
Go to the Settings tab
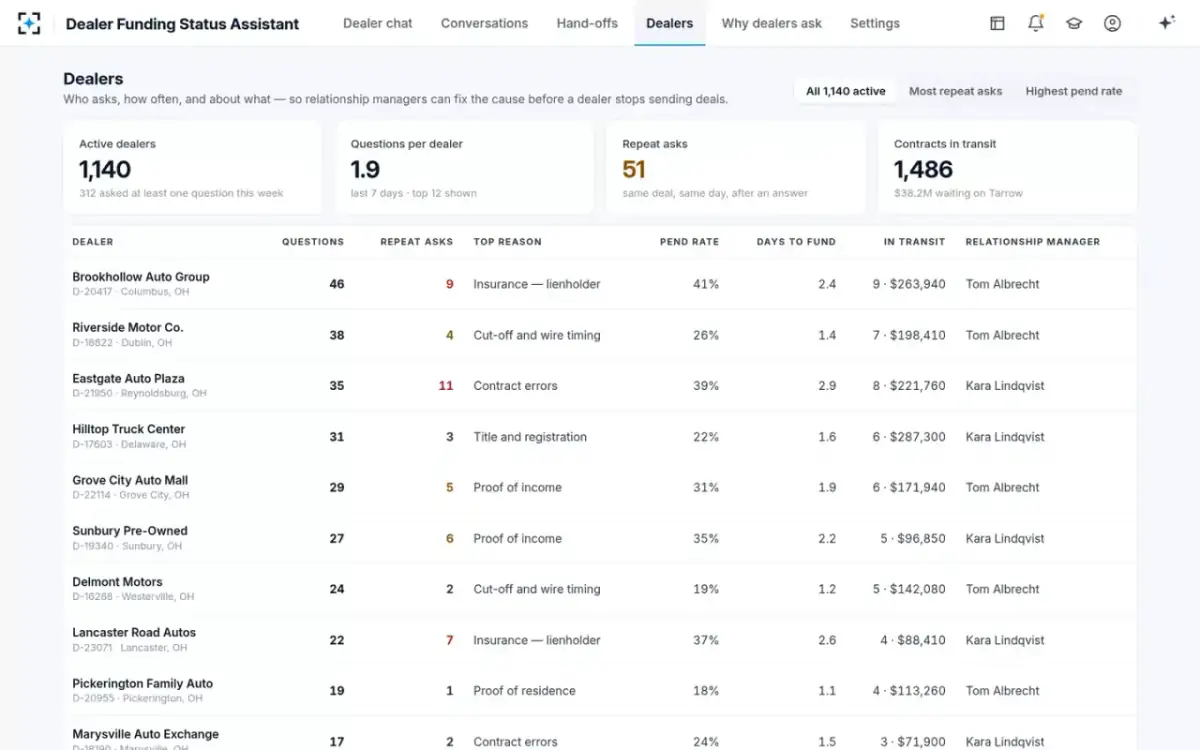tap(875, 23)
